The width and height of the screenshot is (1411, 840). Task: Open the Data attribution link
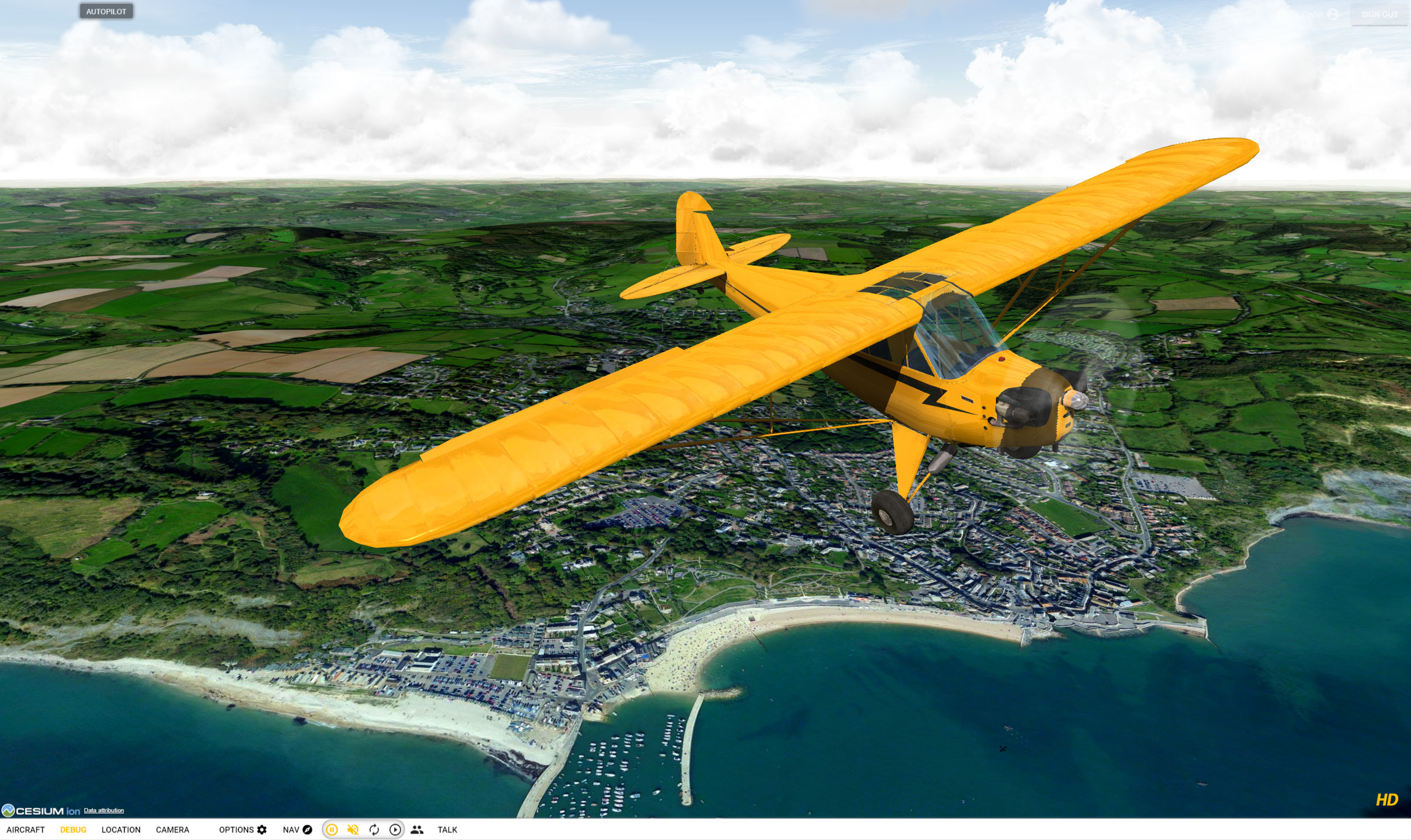pyautogui.click(x=103, y=810)
